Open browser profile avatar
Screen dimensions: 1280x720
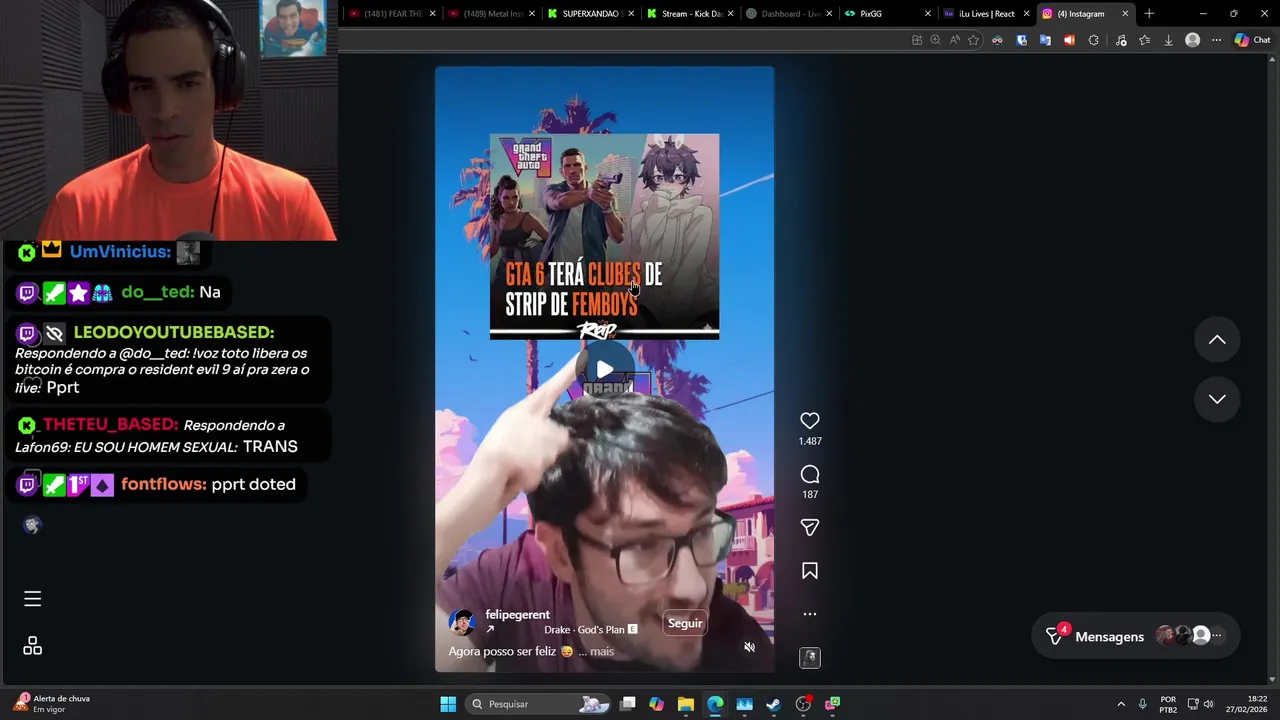(1192, 40)
